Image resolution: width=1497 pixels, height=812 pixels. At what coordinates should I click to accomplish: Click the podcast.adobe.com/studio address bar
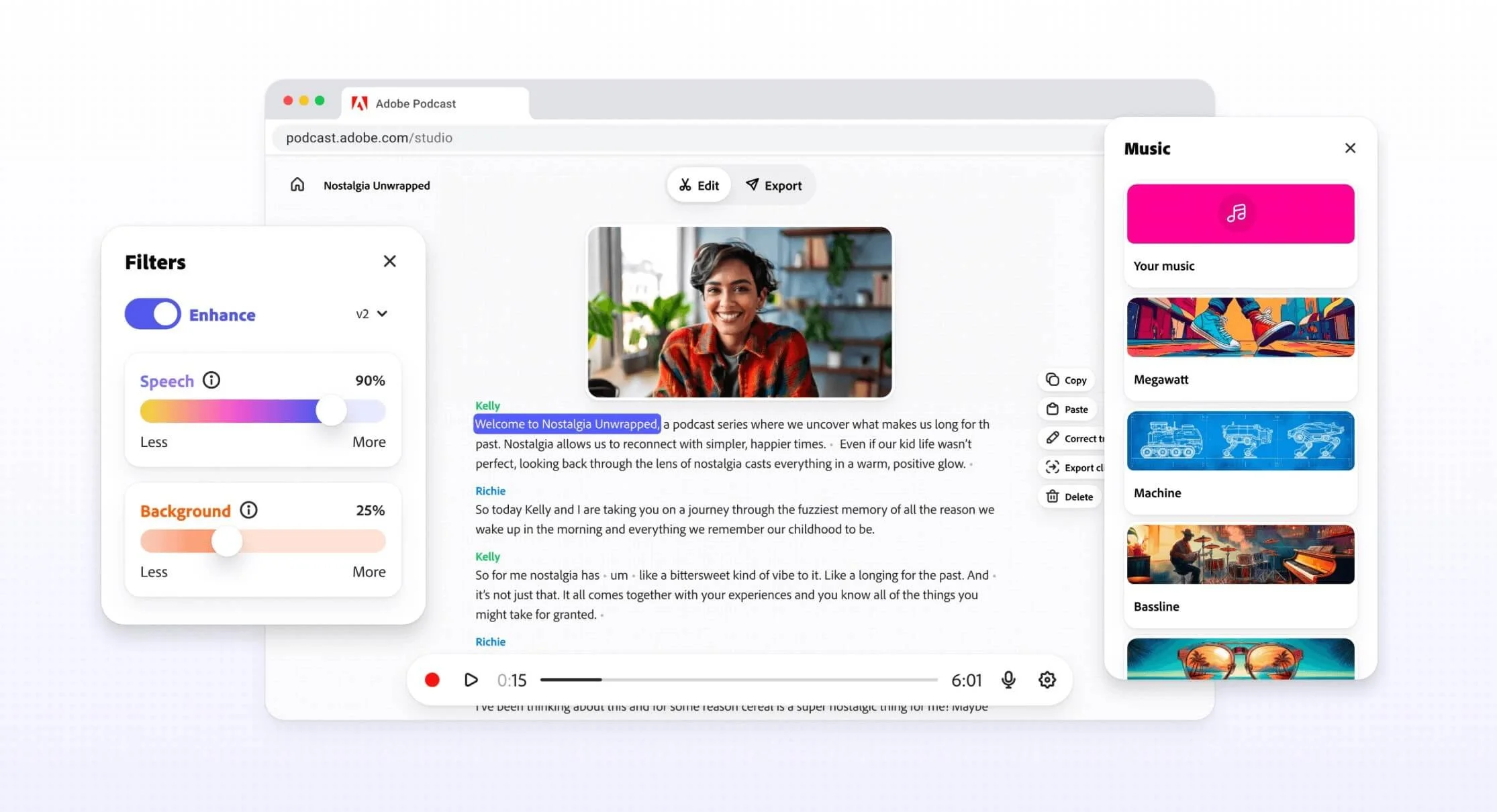(x=369, y=138)
